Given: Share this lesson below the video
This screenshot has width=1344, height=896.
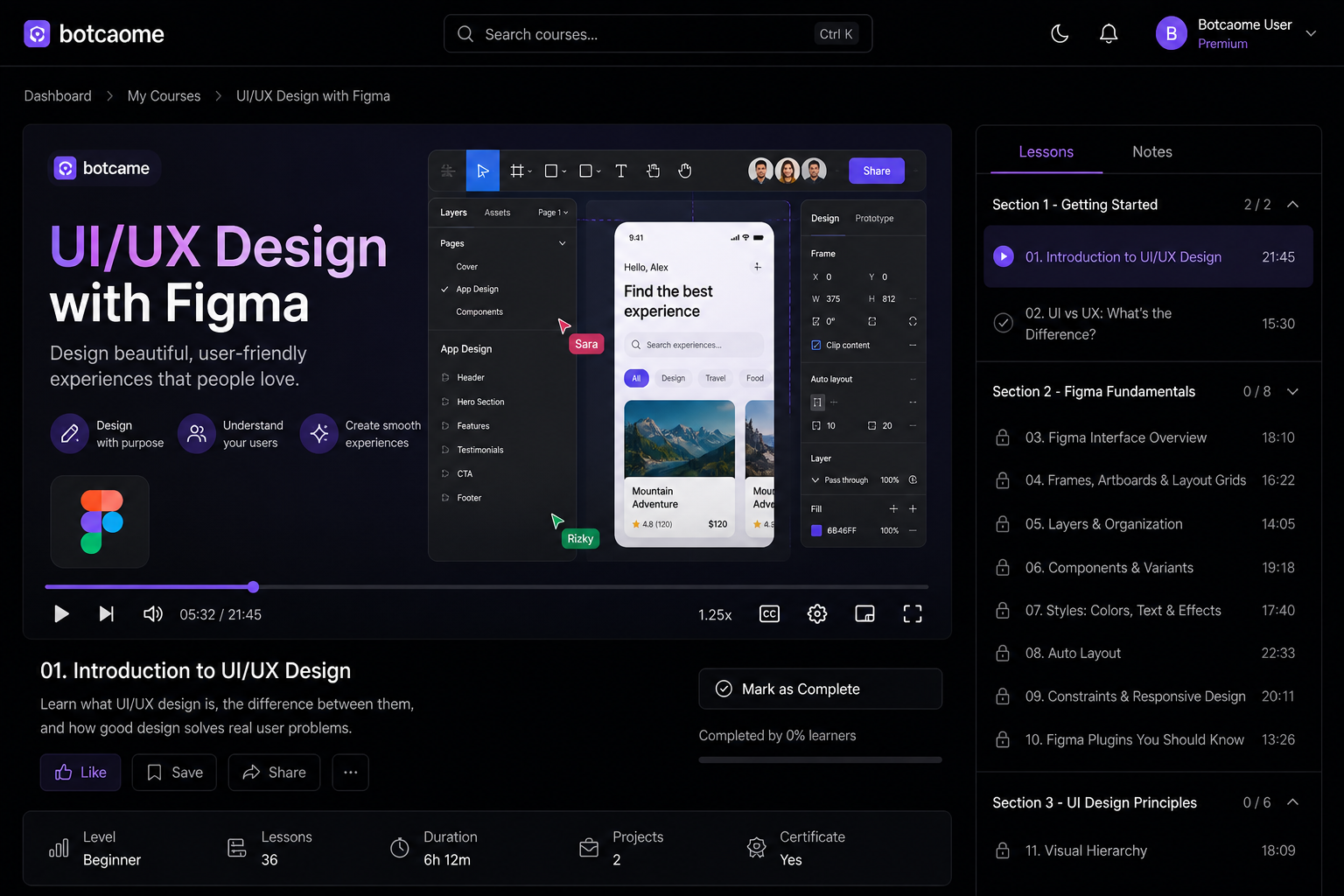Looking at the screenshot, I should pos(274,773).
